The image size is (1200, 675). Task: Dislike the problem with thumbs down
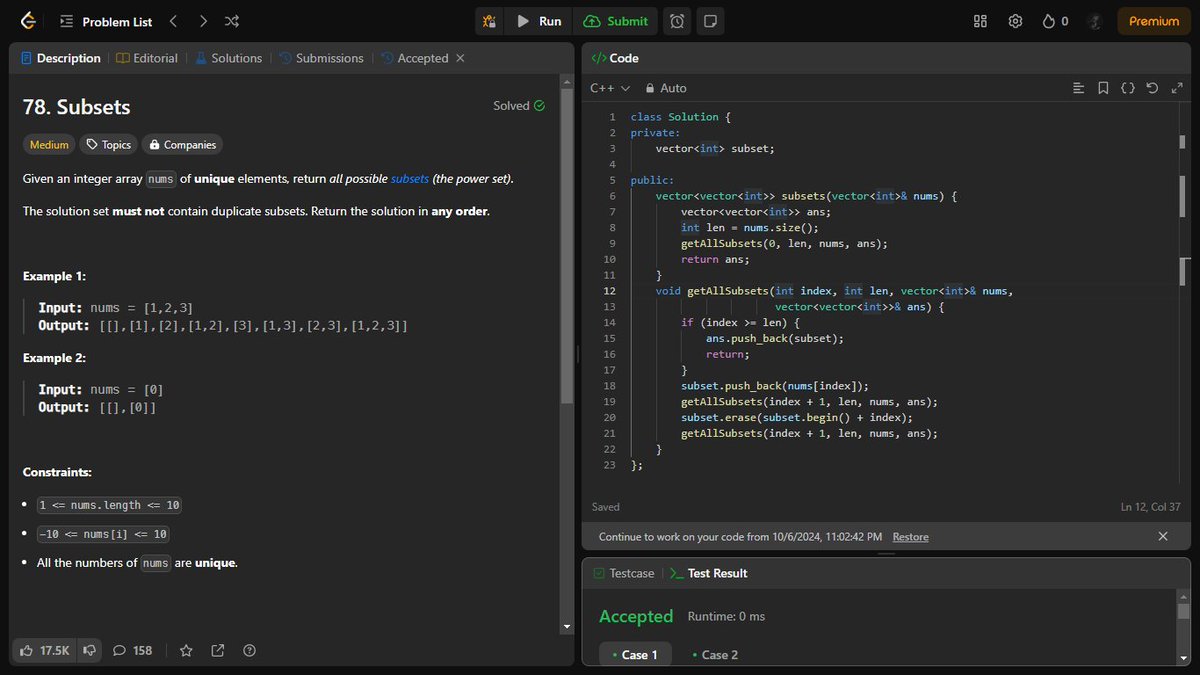tap(90, 651)
